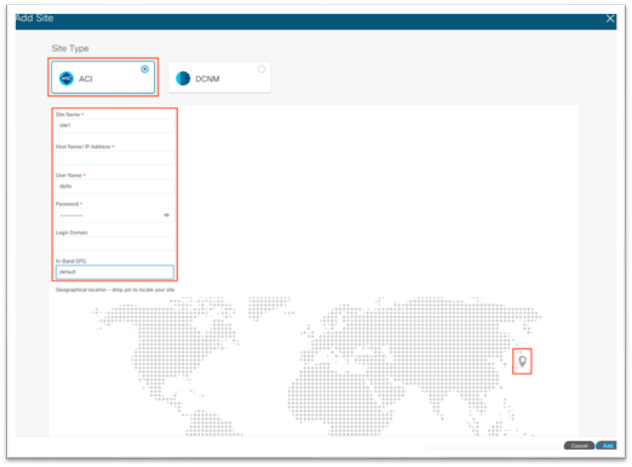Show password with the eye icon
Image resolution: width=632 pixels, height=467 pixels.
point(166,215)
